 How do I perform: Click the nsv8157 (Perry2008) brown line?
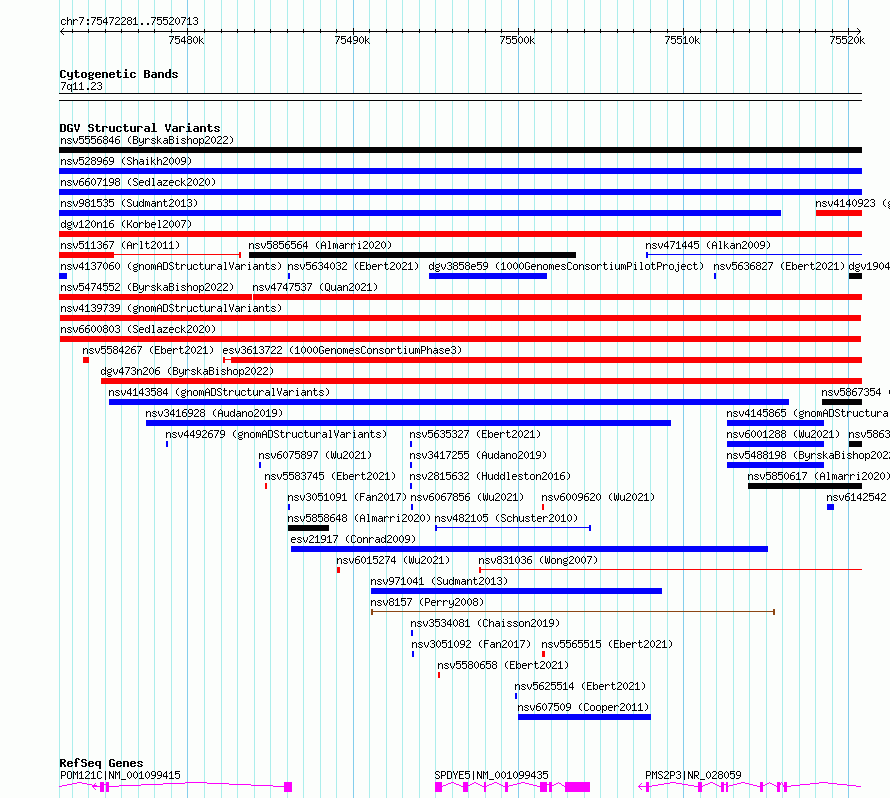pyautogui.click(x=573, y=612)
